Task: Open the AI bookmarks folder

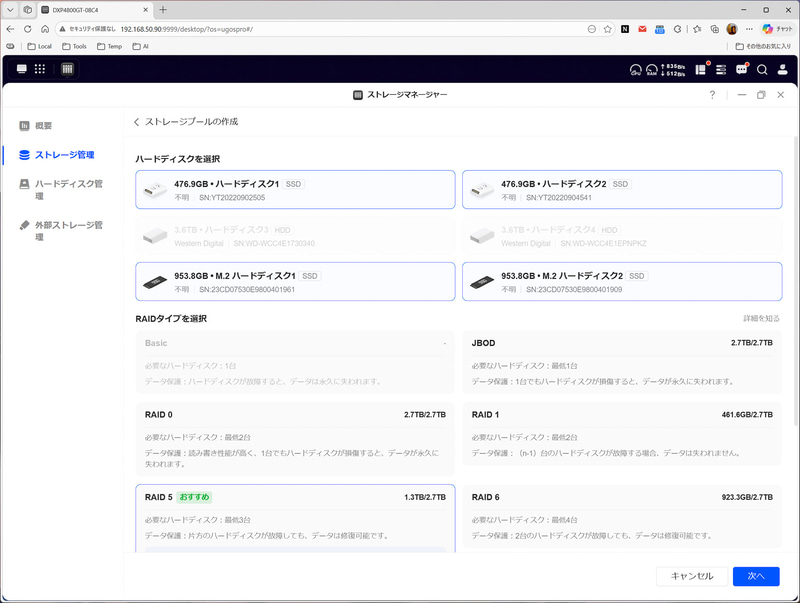Action: coord(140,46)
